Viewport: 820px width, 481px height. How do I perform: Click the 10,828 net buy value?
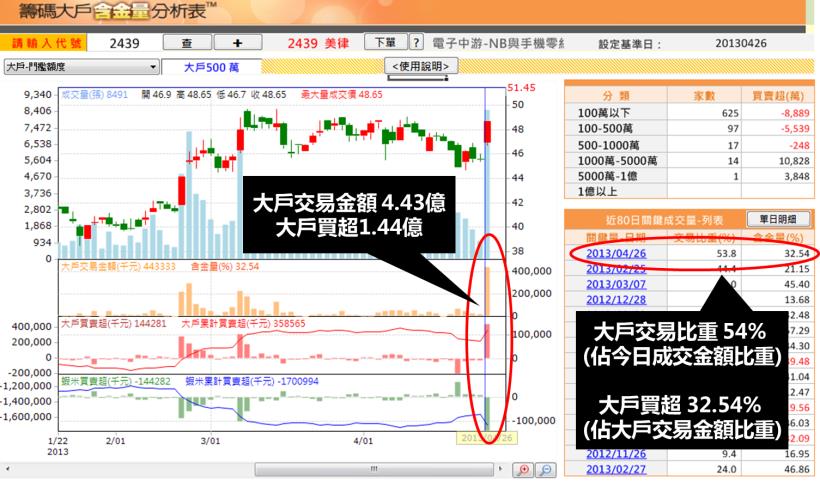(794, 161)
